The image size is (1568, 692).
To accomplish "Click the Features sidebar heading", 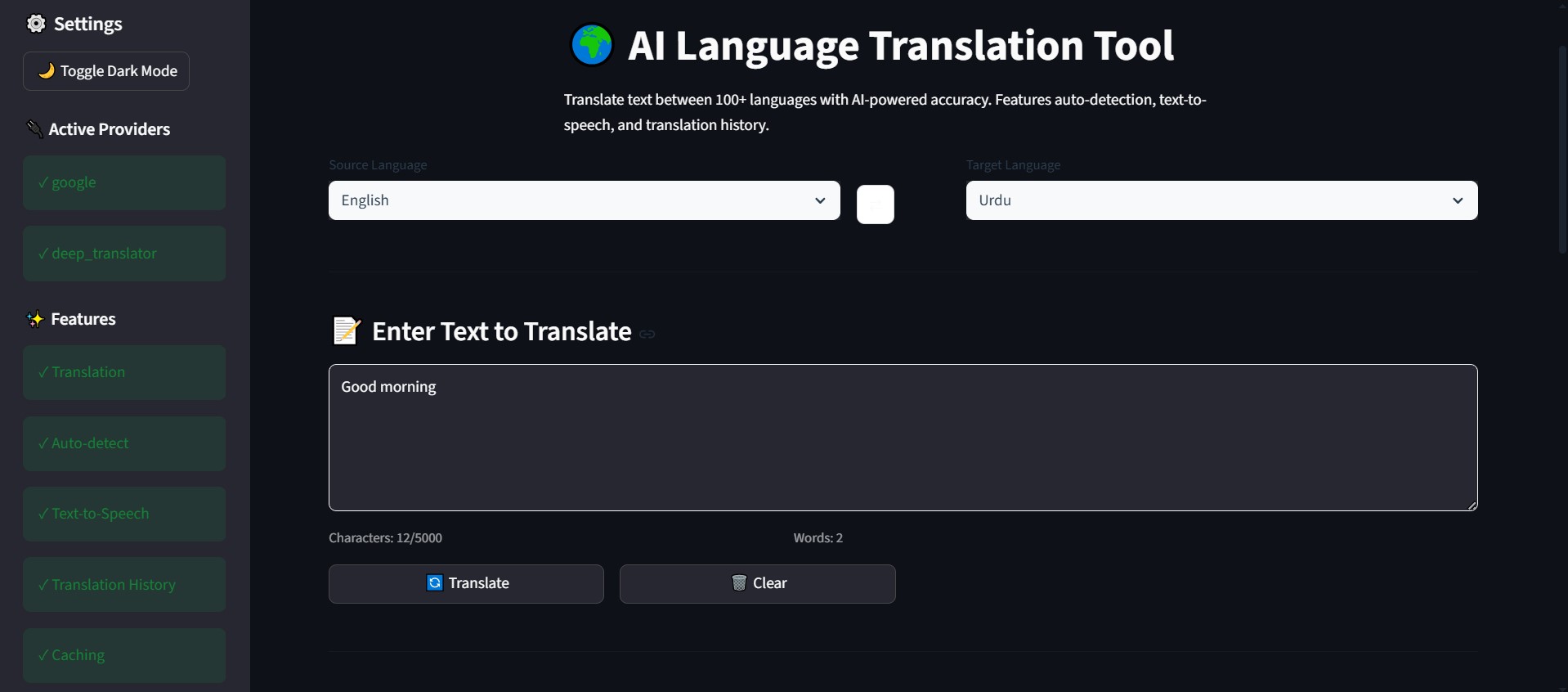I will pos(83,319).
